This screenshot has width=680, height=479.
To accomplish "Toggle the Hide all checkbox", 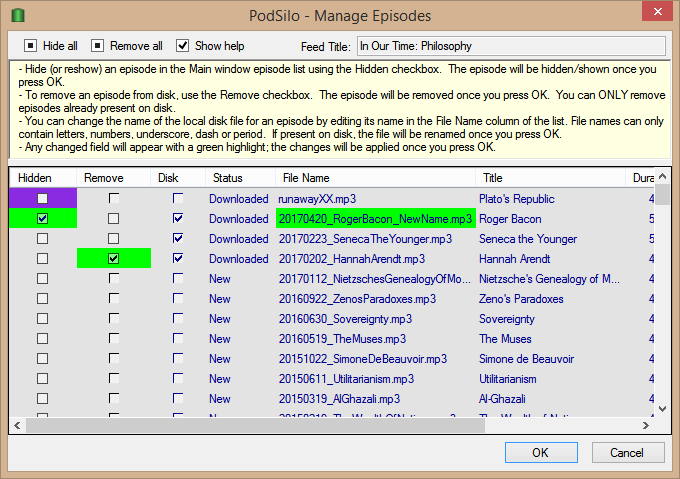I will (x=30, y=46).
